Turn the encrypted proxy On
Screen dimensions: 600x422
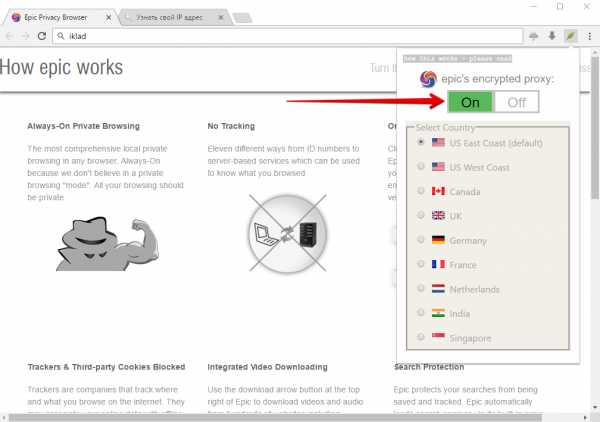point(470,102)
